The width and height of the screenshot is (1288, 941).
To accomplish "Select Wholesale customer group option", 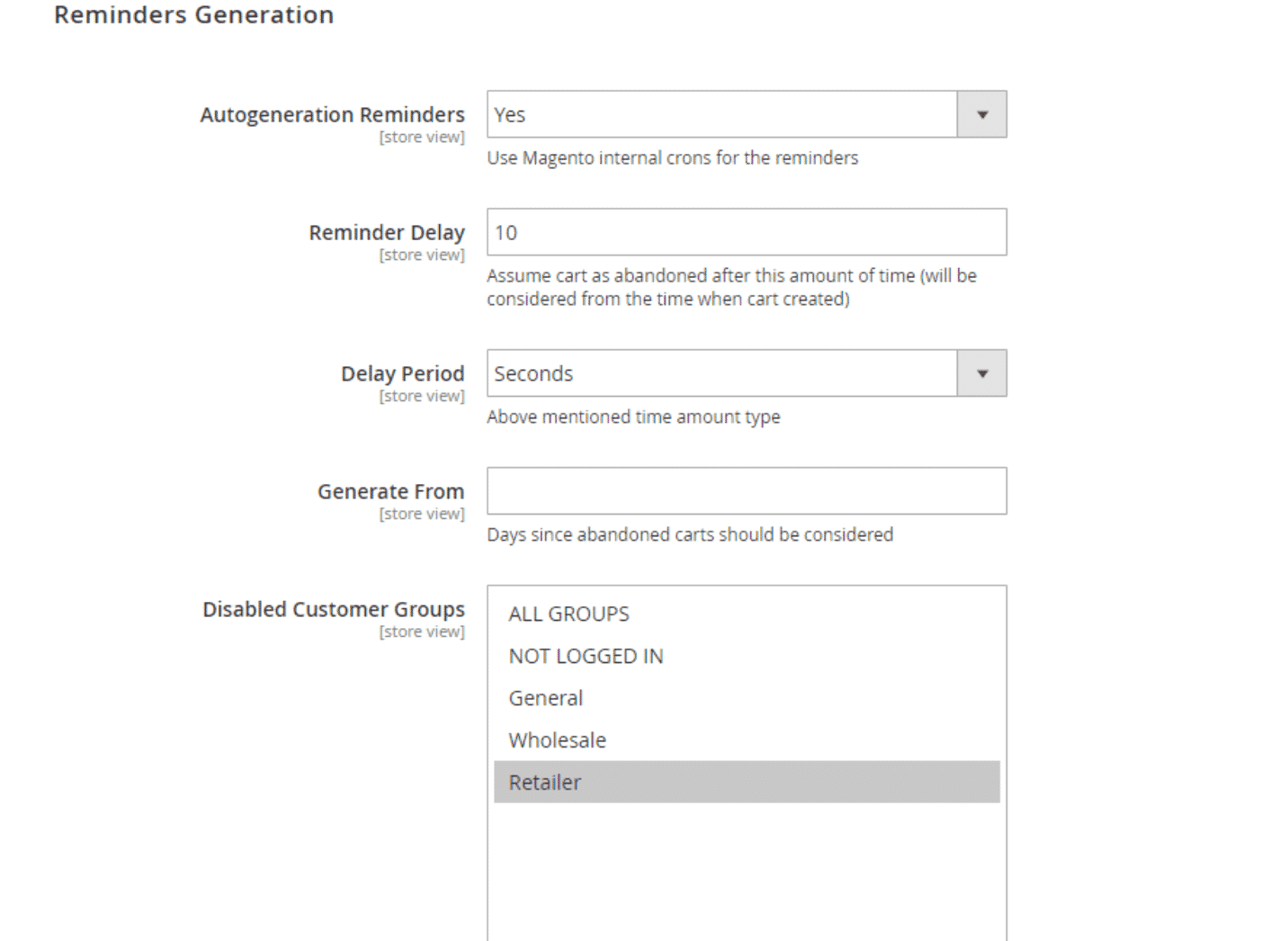I will tap(747, 740).
